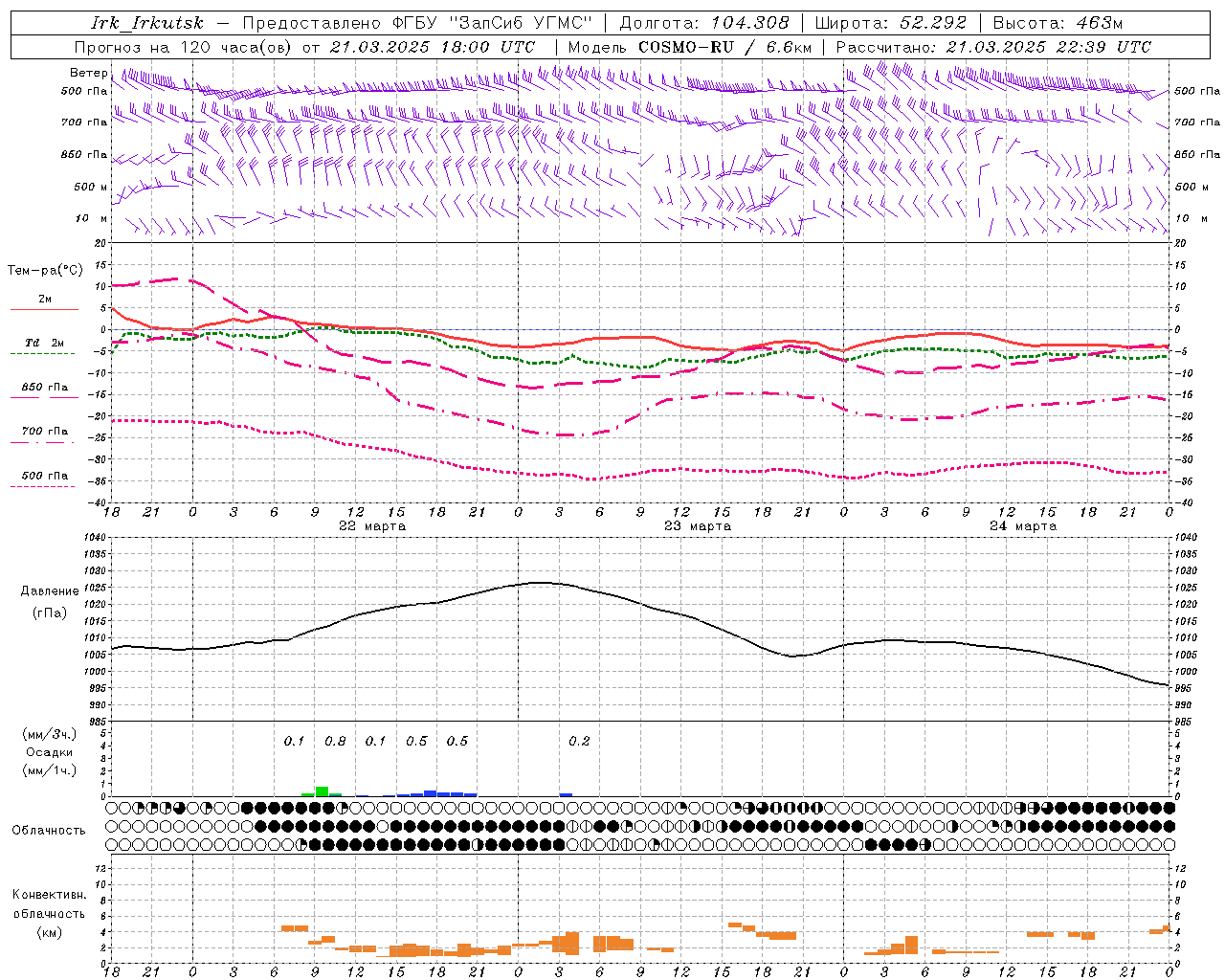1225x980 pixels.
Task: Click the Конвективн. label text
Action: [x=49, y=895]
